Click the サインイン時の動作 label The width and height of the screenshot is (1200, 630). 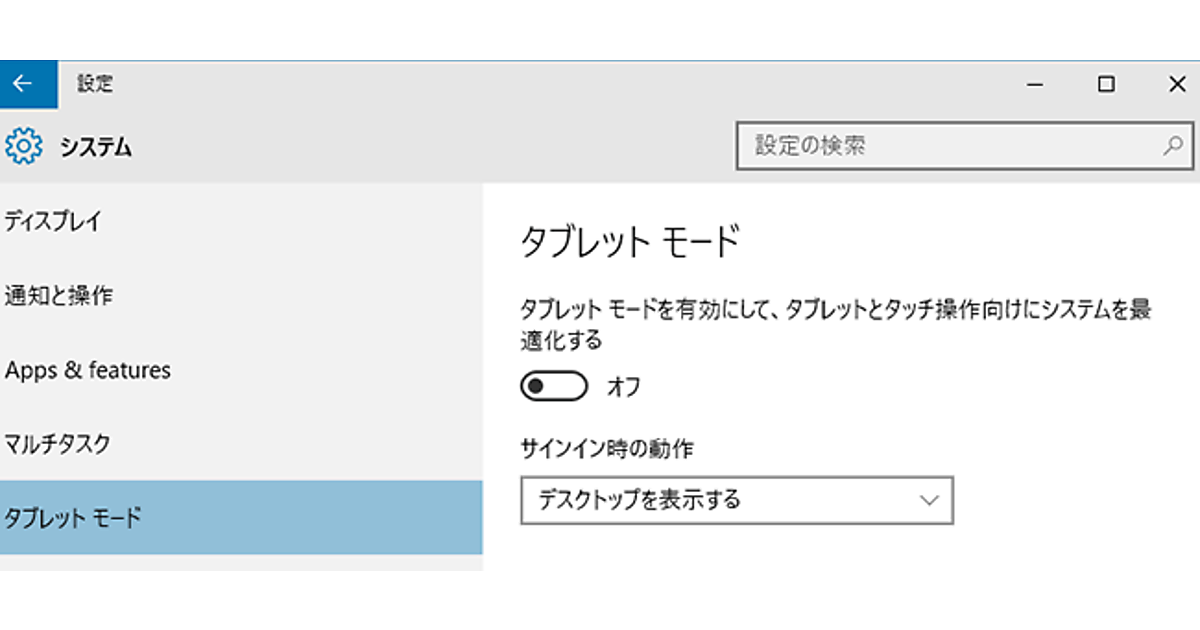click(606, 449)
